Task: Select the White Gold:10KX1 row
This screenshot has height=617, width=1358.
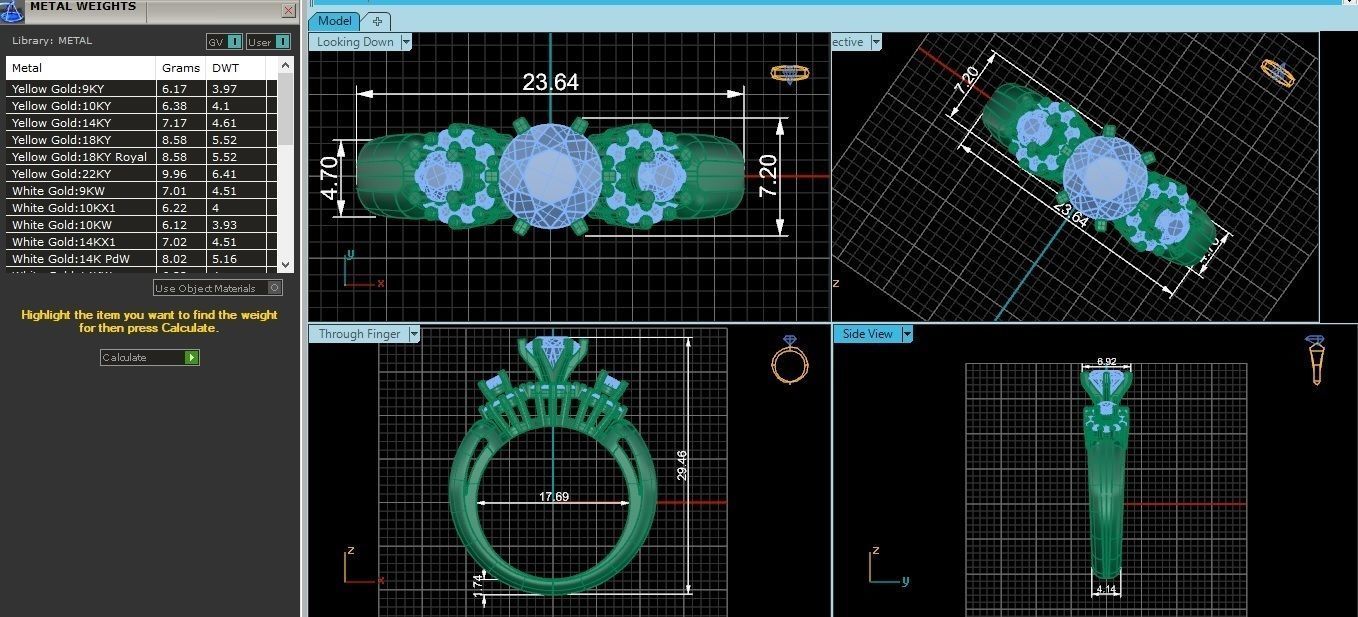Action: coord(141,208)
